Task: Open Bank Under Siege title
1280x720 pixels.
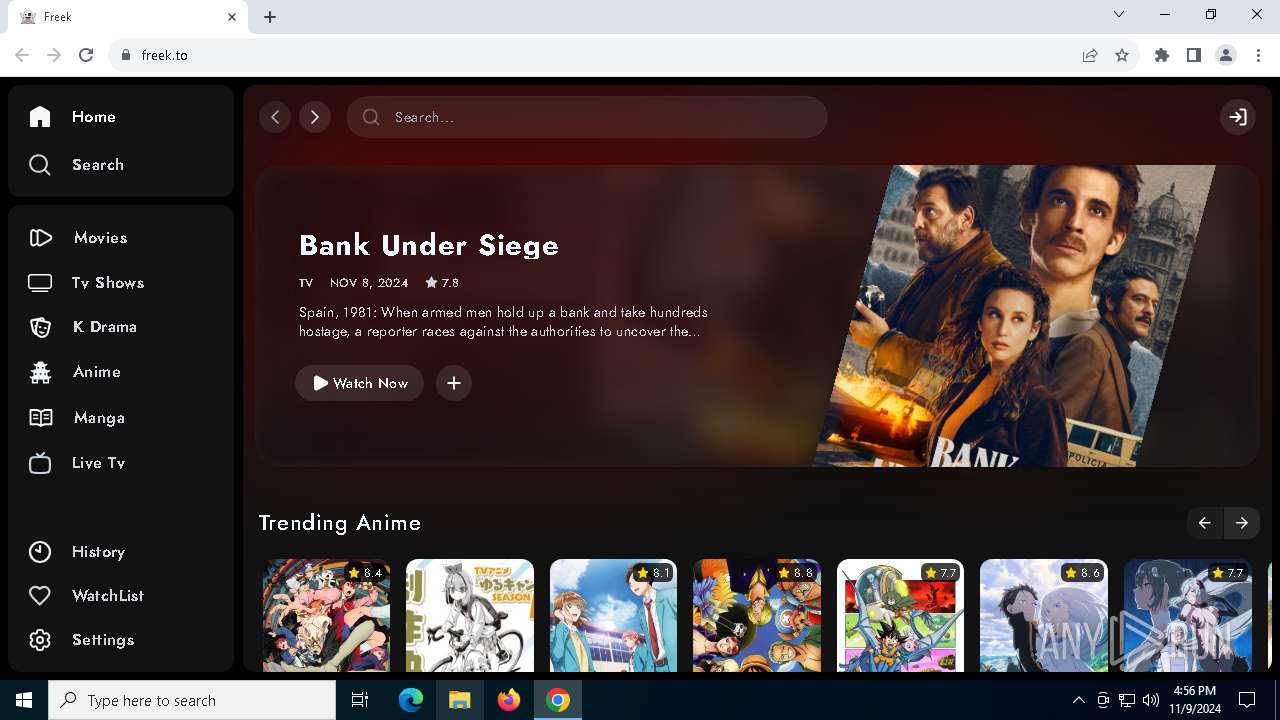Action: click(x=429, y=245)
